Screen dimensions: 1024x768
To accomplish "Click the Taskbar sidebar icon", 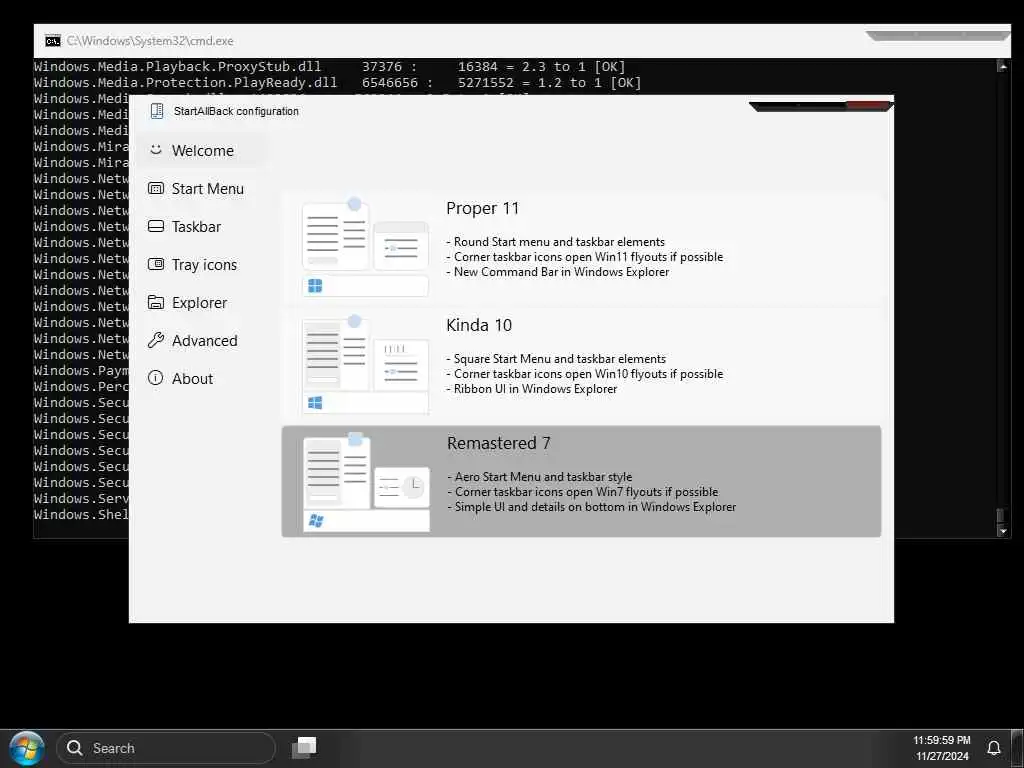I will click(x=155, y=226).
